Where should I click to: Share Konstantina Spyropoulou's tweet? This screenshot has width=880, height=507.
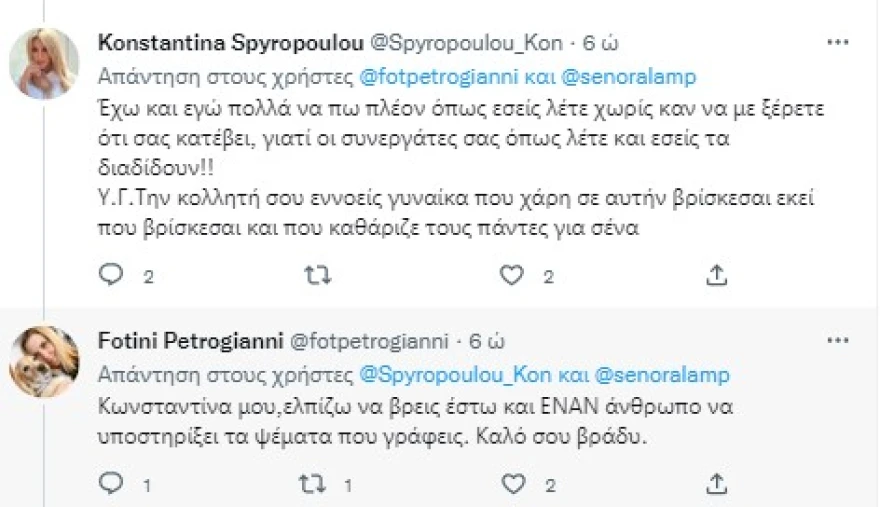click(x=715, y=275)
